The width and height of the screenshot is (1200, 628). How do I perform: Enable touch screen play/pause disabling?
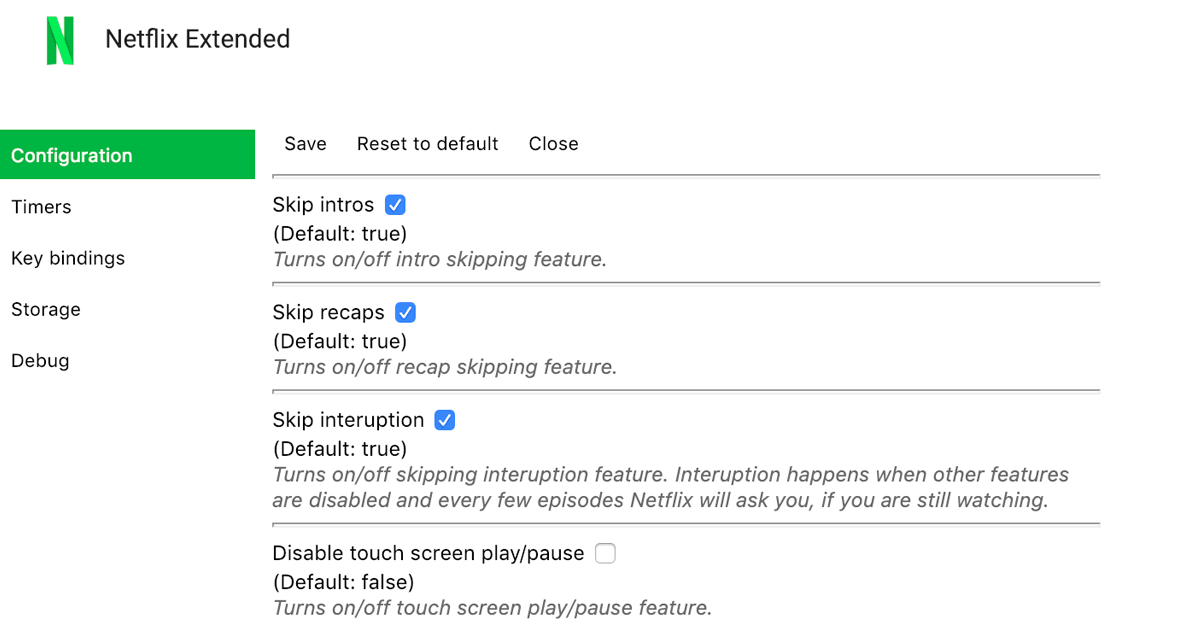click(605, 553)
